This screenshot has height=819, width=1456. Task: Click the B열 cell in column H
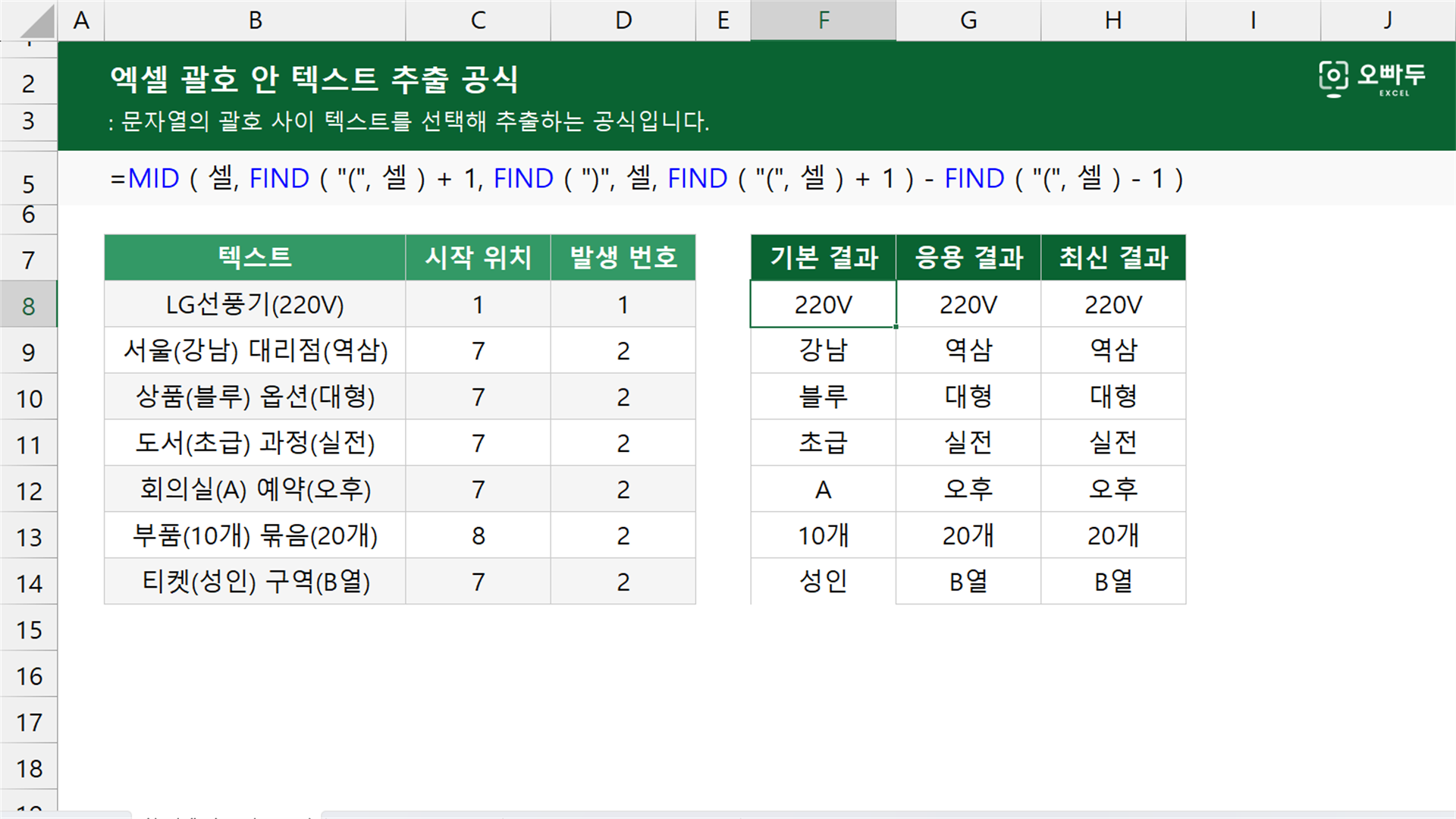coord(1113,582)
